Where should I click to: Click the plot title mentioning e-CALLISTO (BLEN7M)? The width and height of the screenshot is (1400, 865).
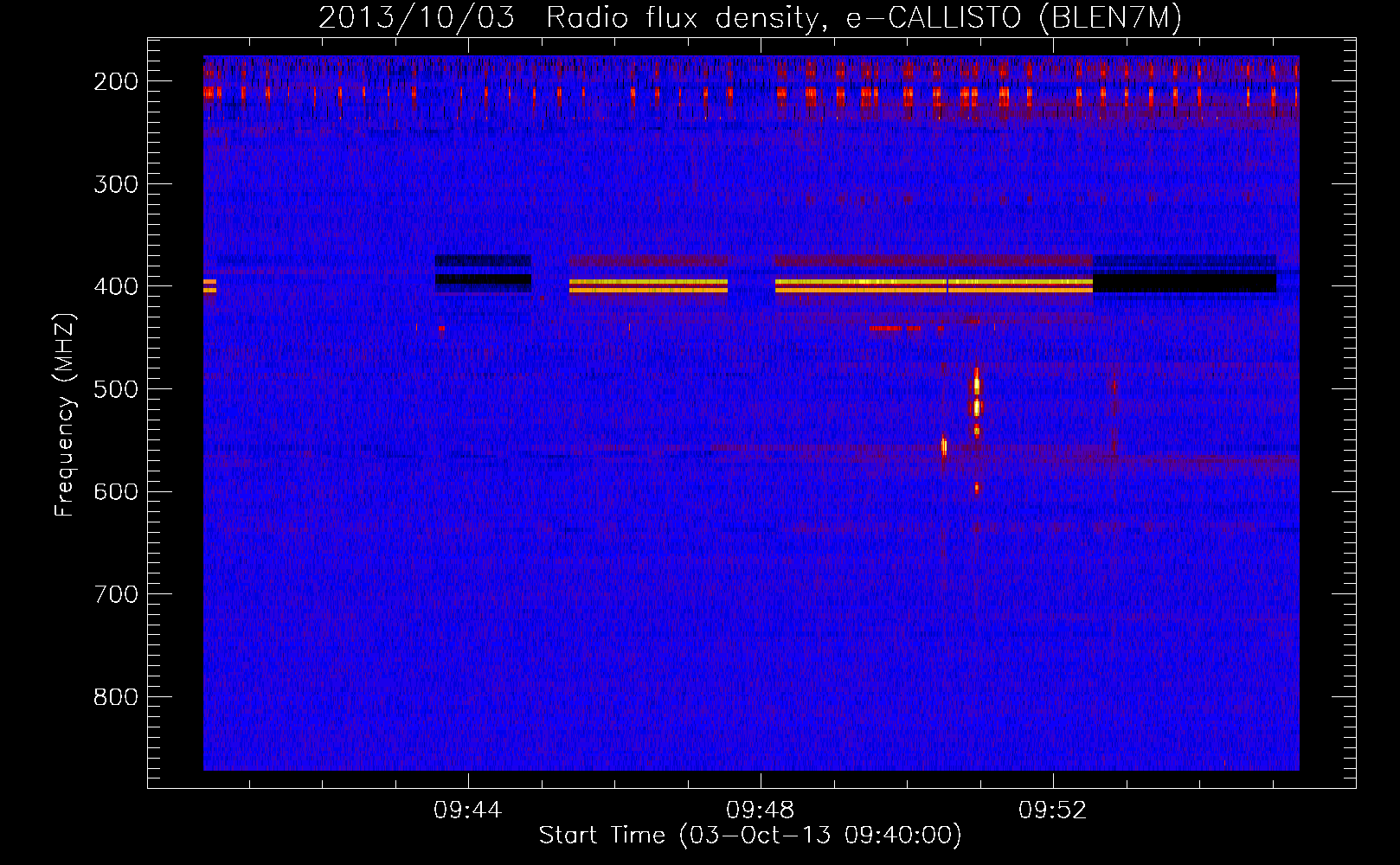click(750, 17)
